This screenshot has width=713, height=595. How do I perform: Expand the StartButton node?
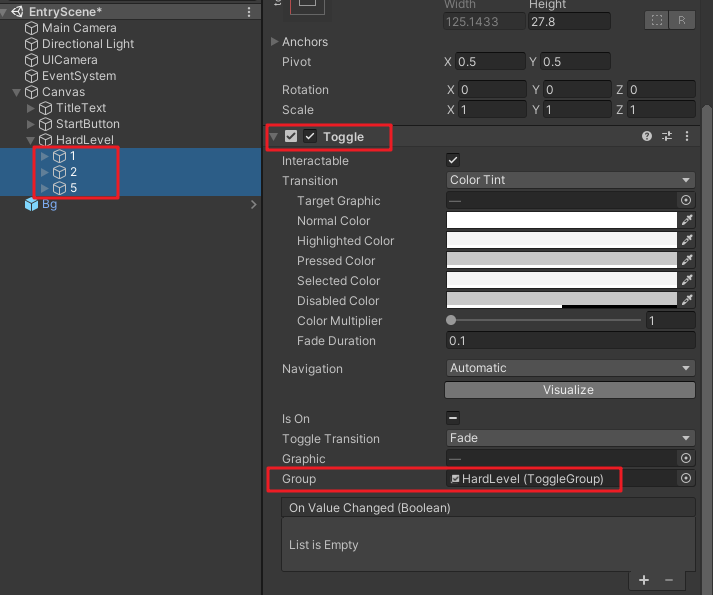coord(30,124)
